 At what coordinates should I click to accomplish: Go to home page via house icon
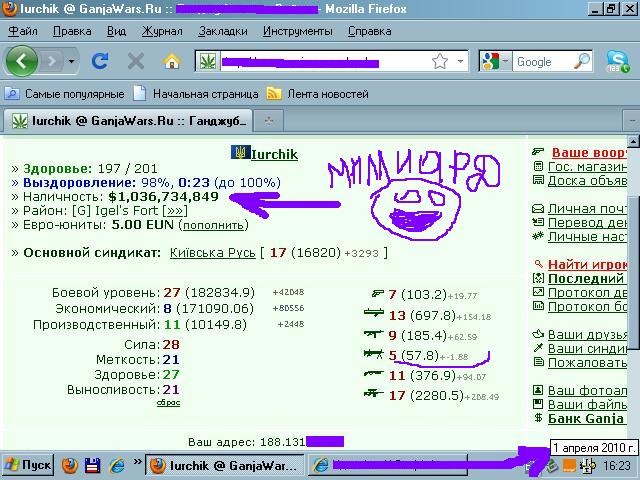coord(172,62)
